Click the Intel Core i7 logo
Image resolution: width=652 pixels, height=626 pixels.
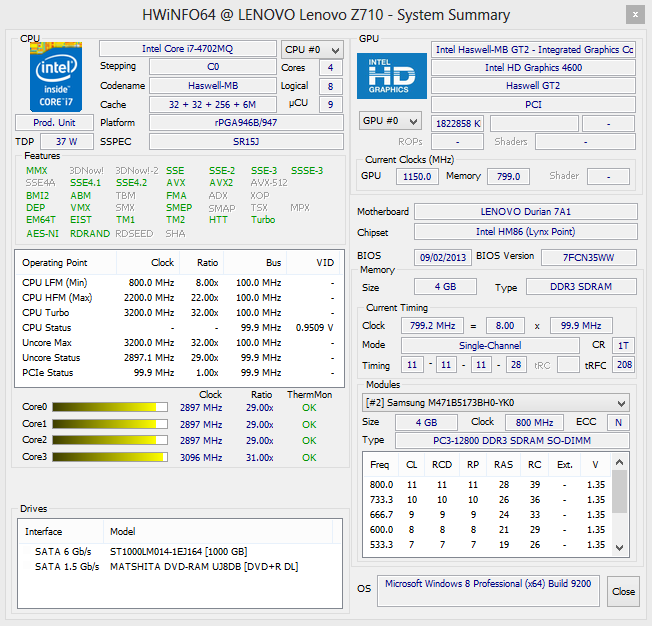click(x=56, y=77)
